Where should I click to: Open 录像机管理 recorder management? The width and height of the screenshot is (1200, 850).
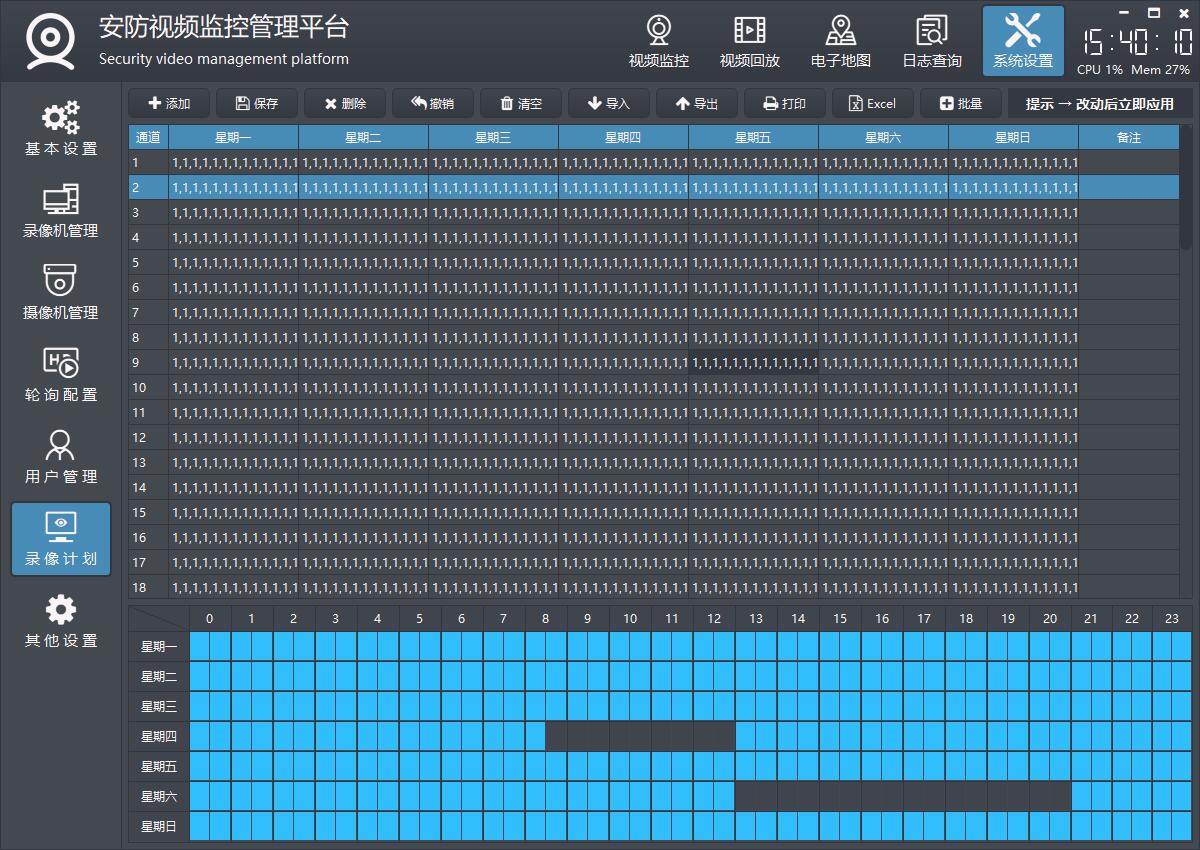[x=61, y=211]
